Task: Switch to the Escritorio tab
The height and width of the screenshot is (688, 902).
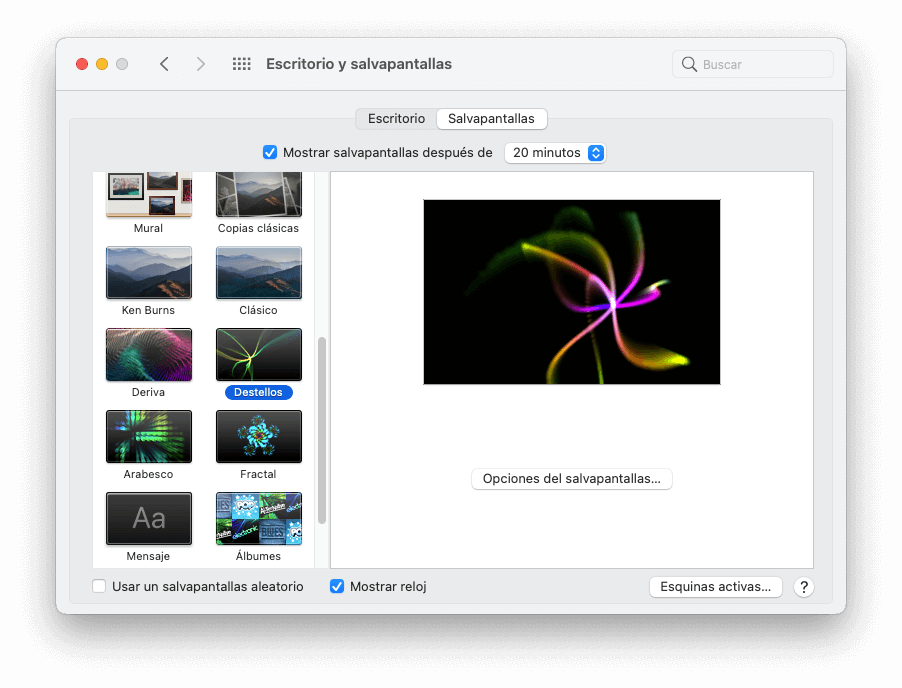Action: click(x=395, y=118)
